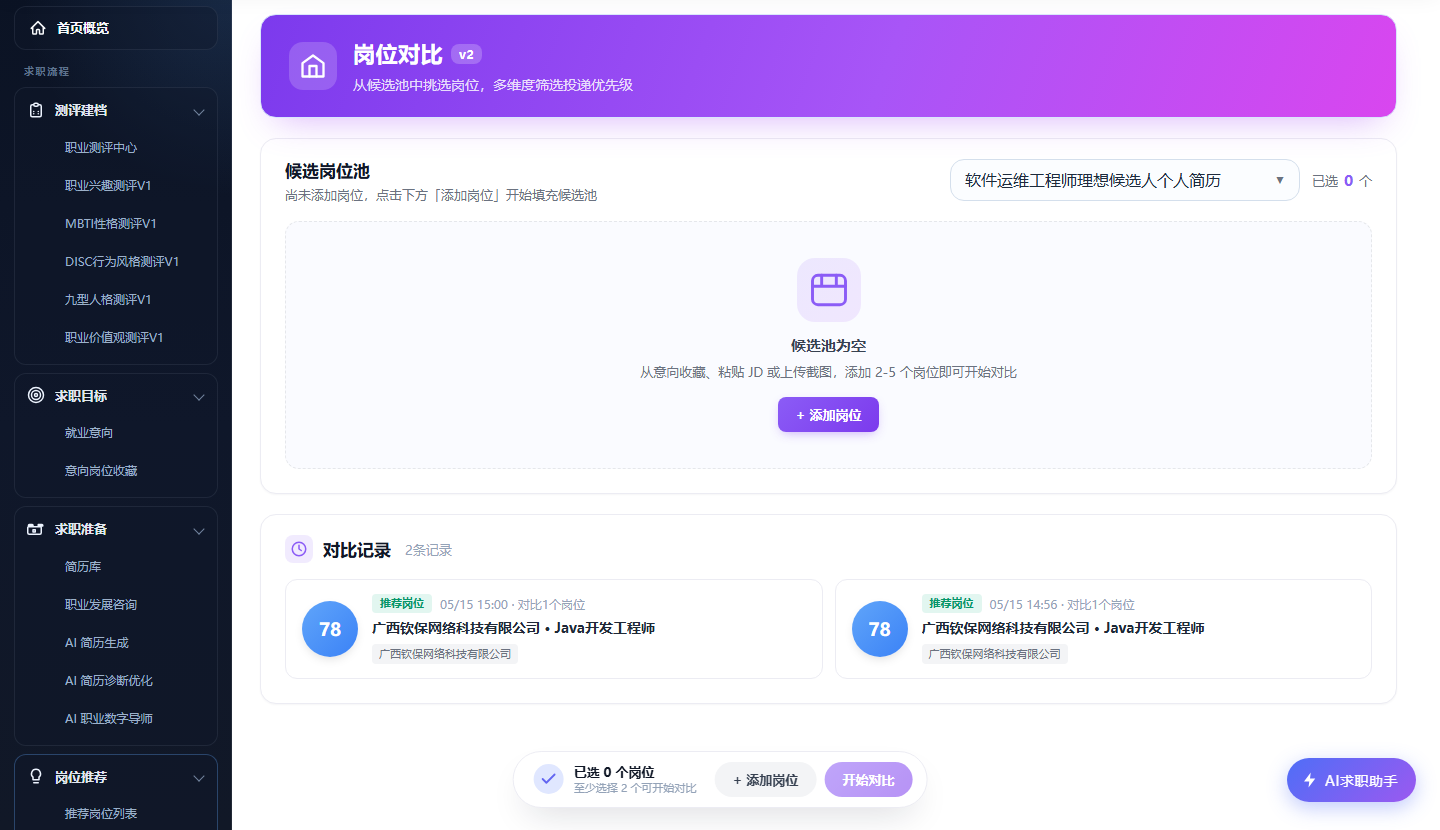Click the 78 score circle on the 05/15 15:00 record
This screenshot has height=830, width=1440.
330,629
